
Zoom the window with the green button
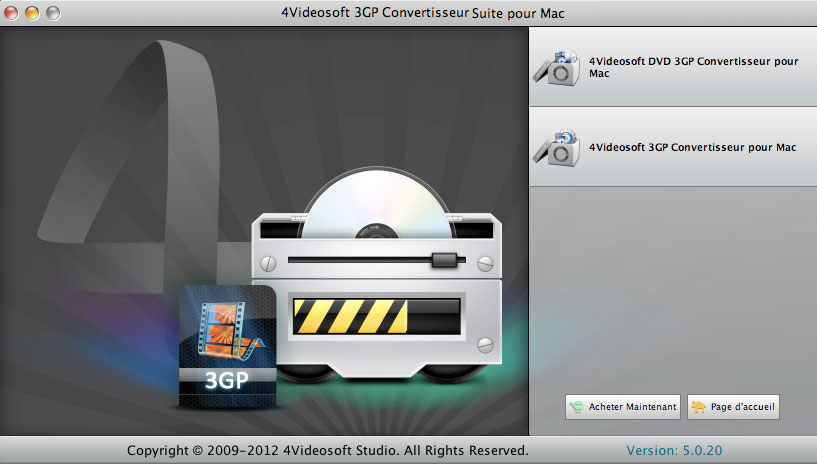click(53, 12)
